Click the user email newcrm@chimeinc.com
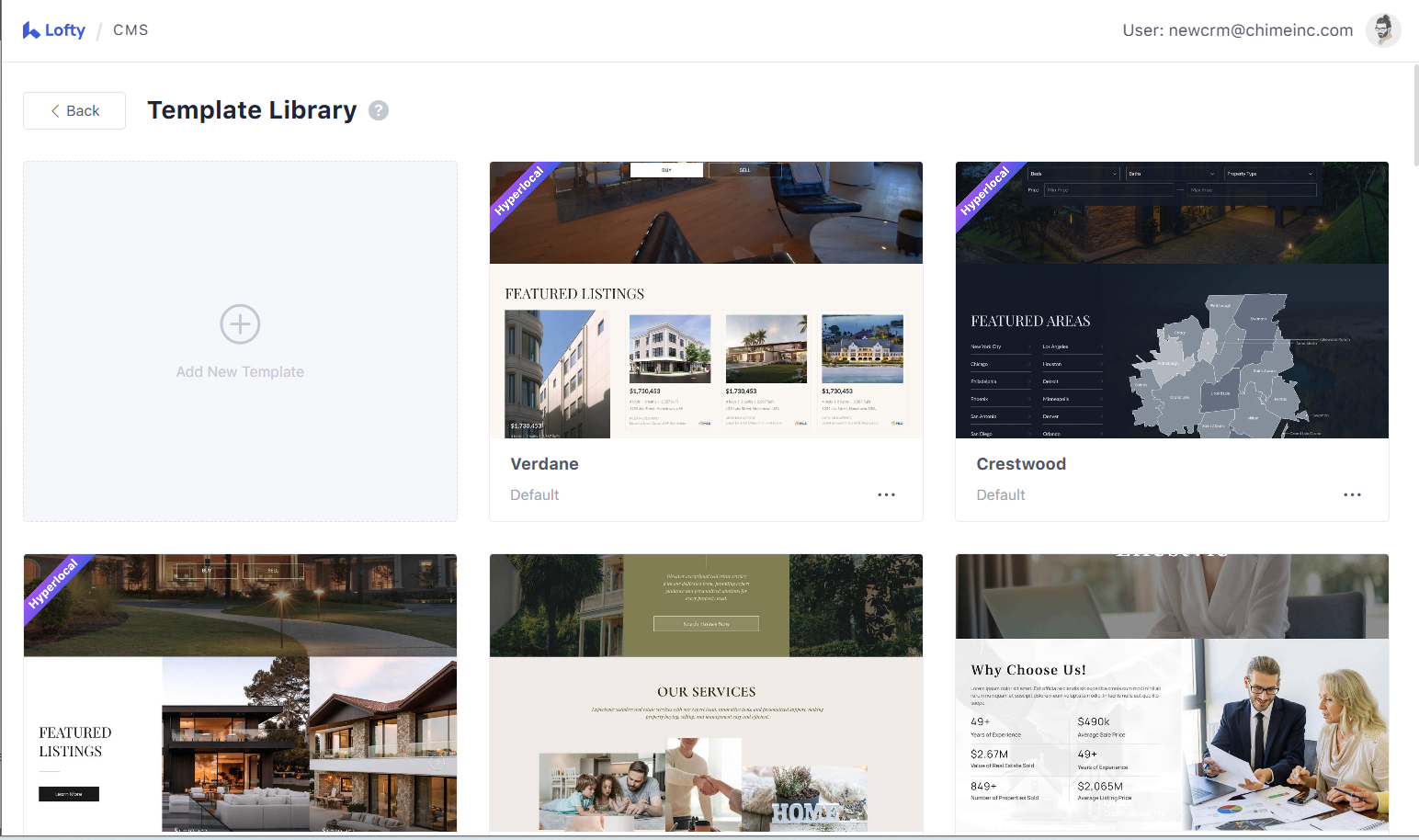The height and width of the screenshot is (840, 1419). tap(1260, 30)
